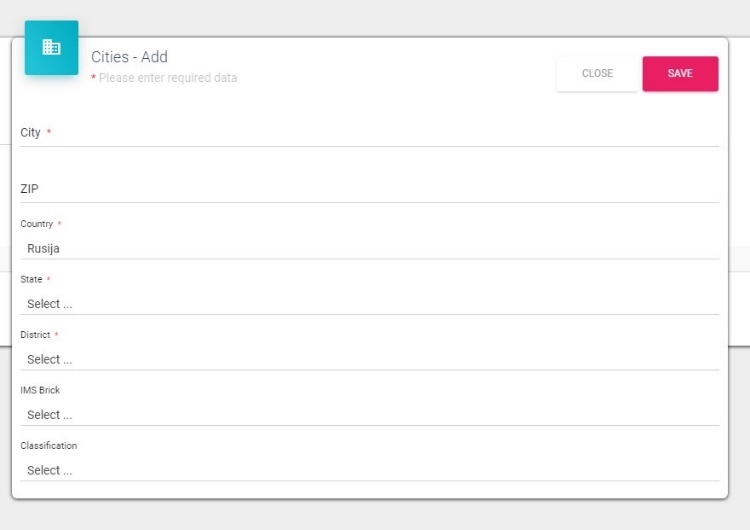Focus the City input field
The height and width of the screenshot is (530, 750).
coord(370,132)
